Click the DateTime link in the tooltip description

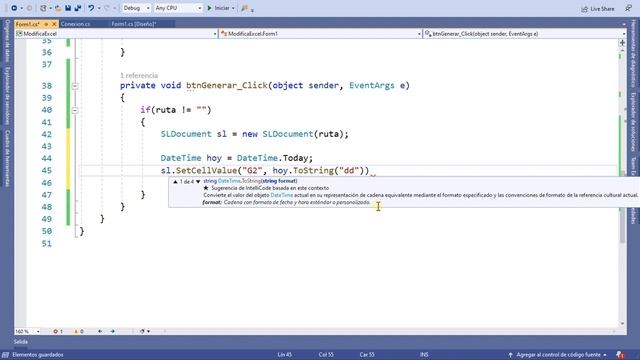click(282, 195)
